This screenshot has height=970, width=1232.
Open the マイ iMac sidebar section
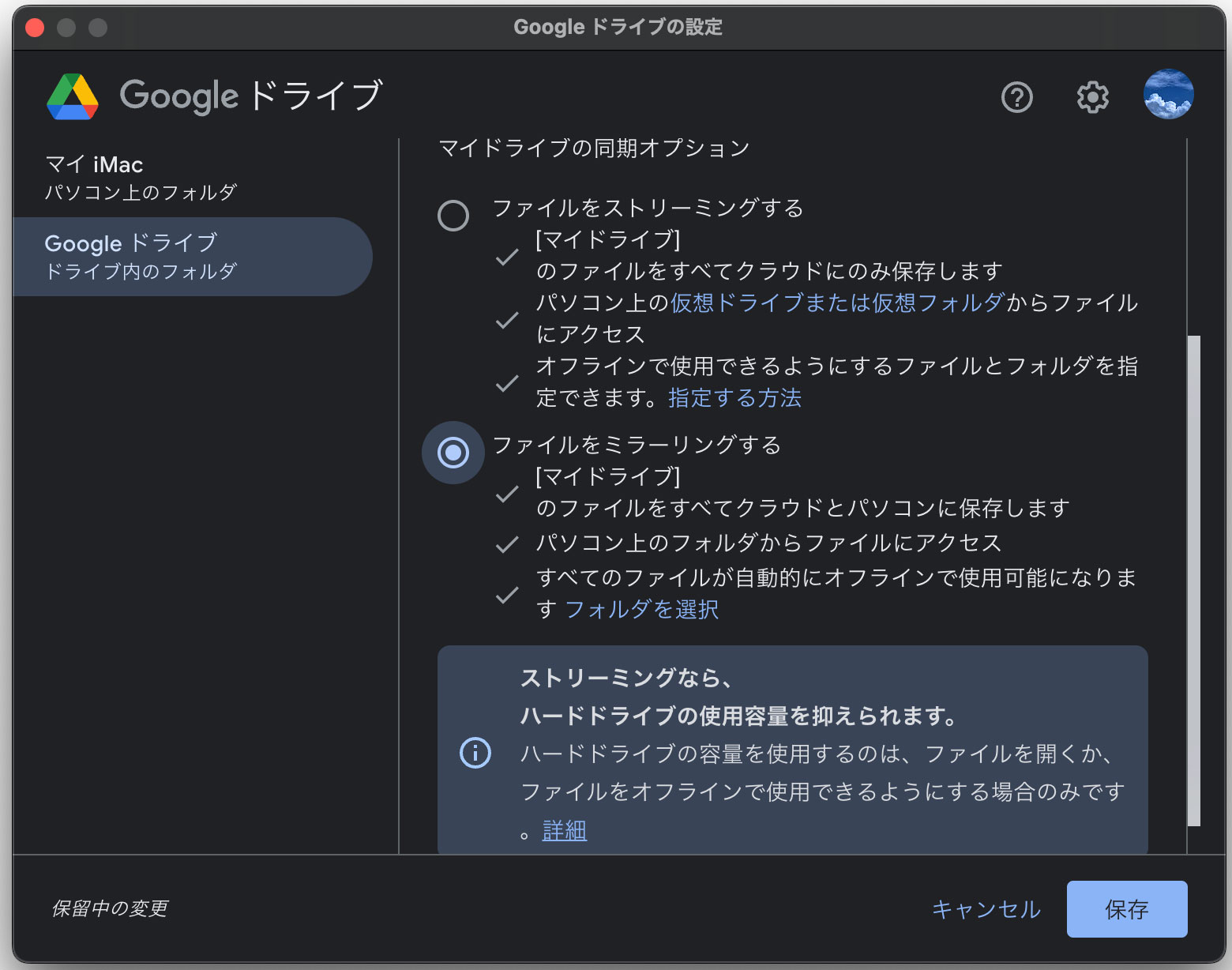(x=193, y=178)
